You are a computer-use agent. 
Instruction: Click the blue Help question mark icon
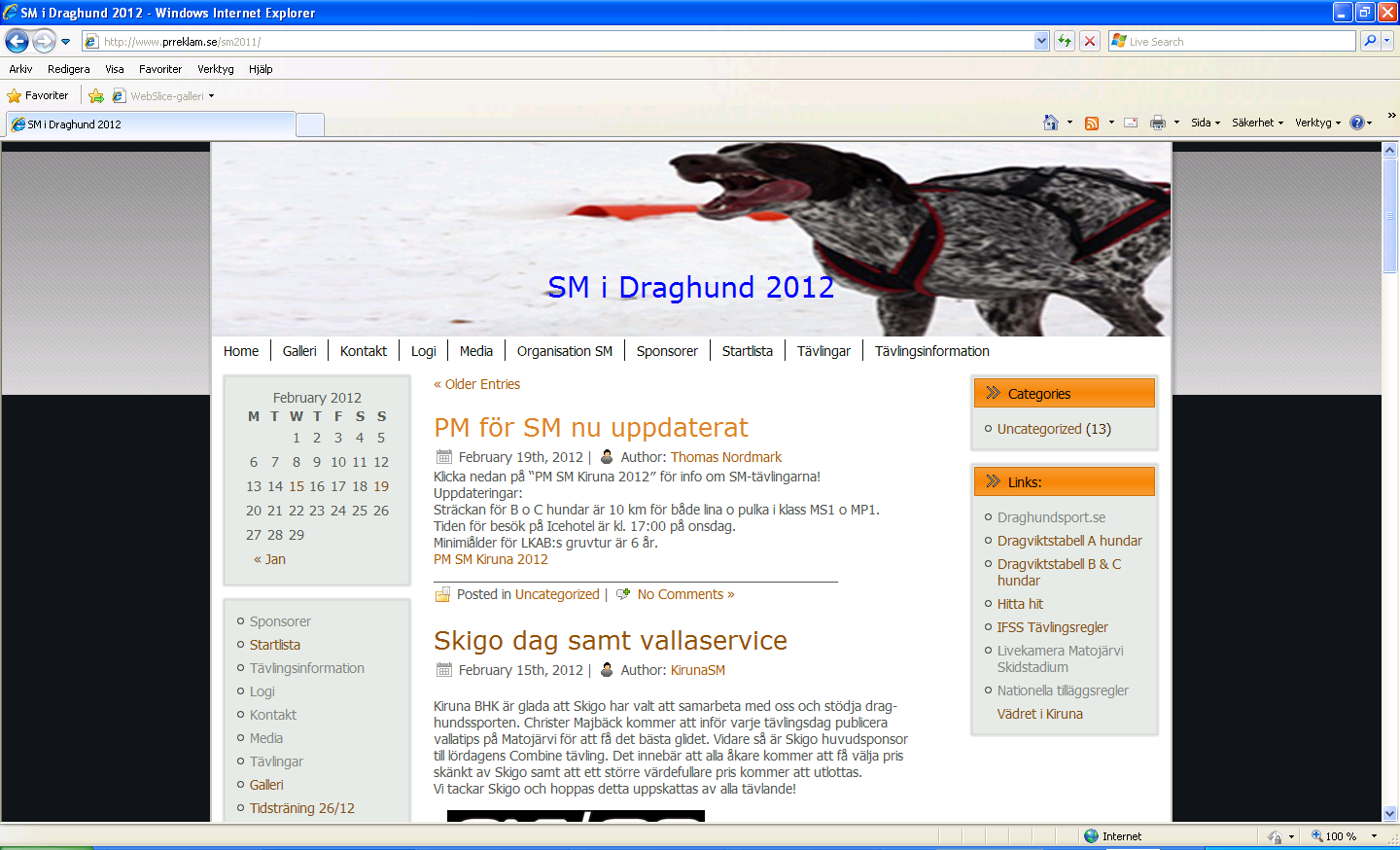tap(1357, 123)
